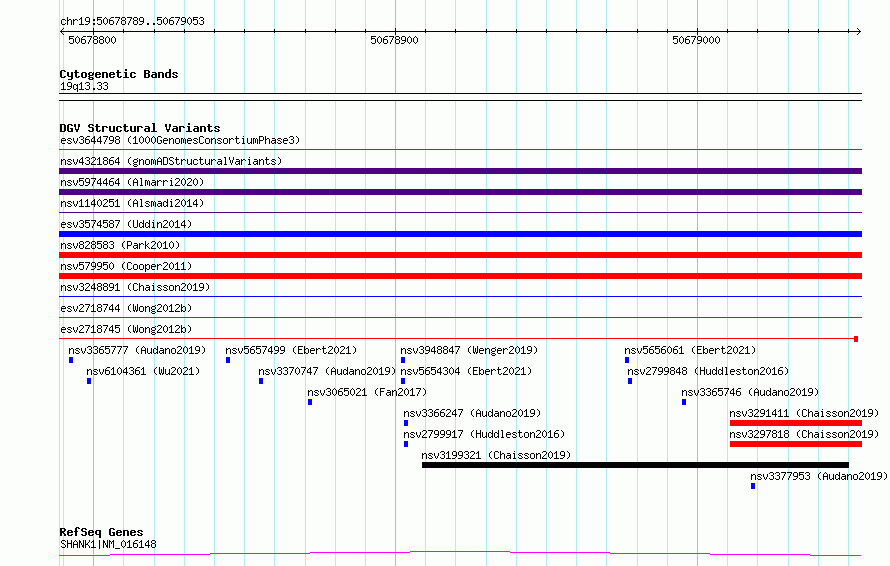The height and width of the screenshot is (566, 890).
Task: Click the esv2718744 (Wong2012b) label
Action: click(x=126, y=308)
